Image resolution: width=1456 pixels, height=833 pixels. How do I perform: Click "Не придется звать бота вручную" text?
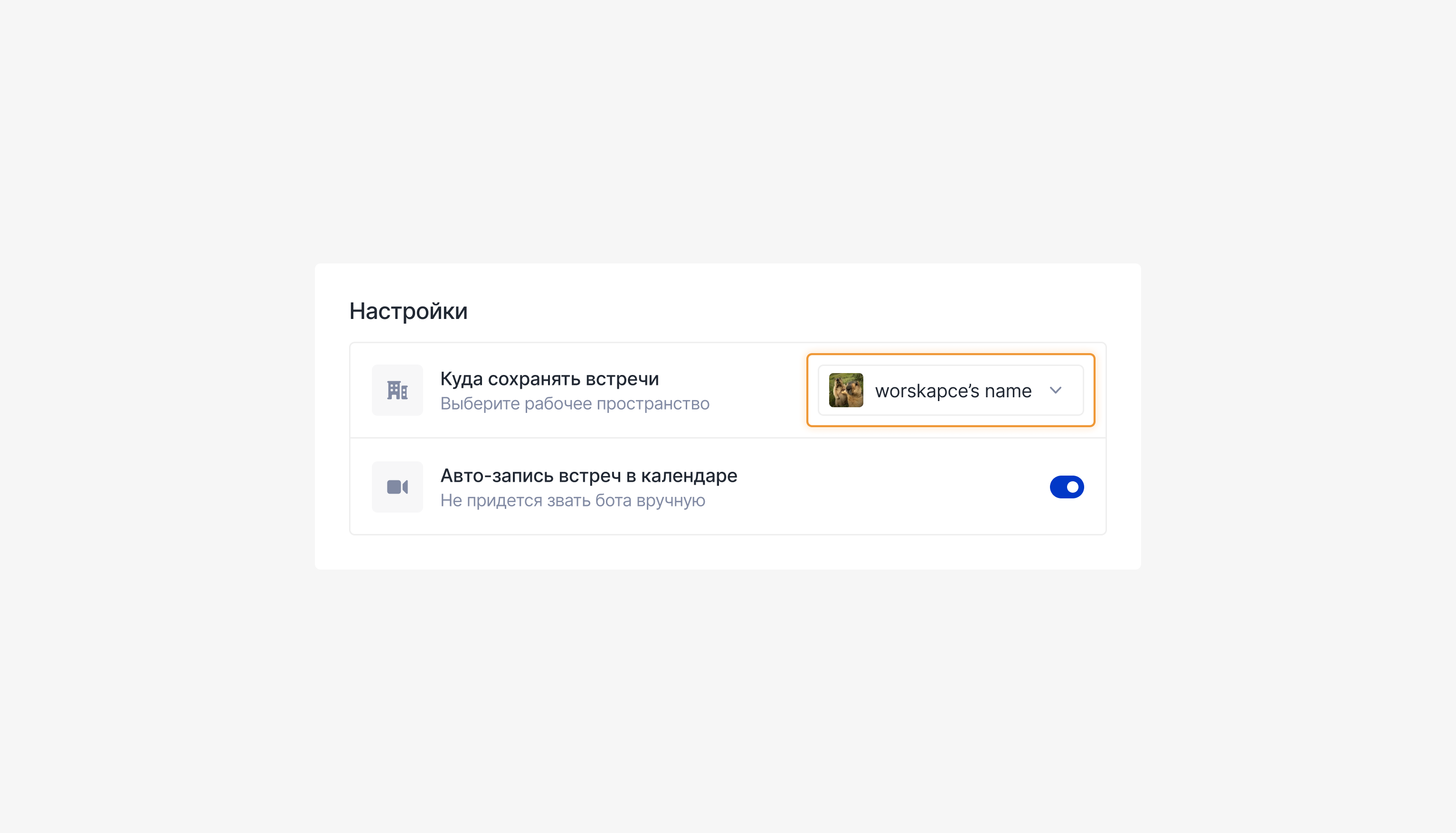coord(572,501)
